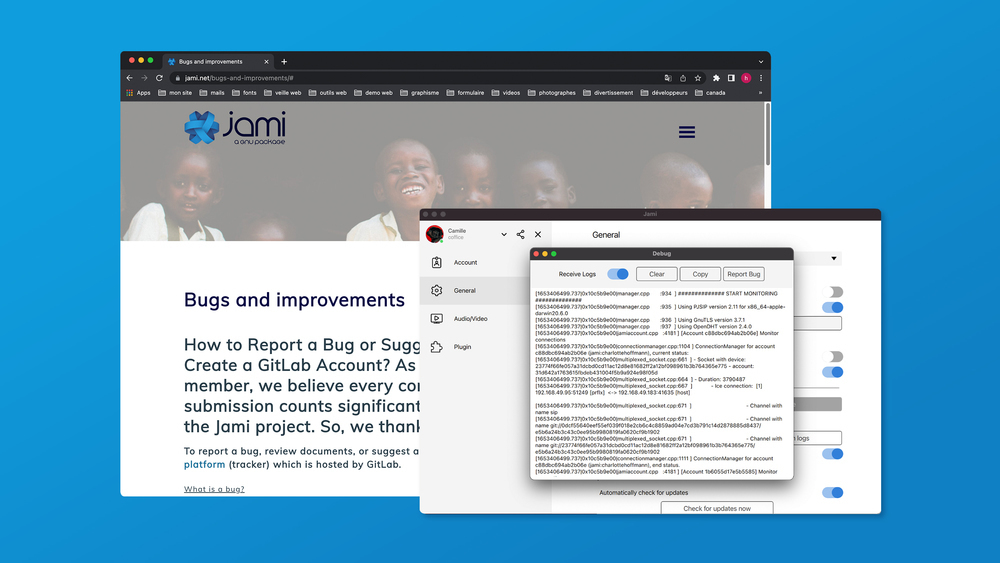Viewport: 1000px width, 563px height.
Task: Click Check for updates now button
Action: pyautogui.click(x=717, y=508)
